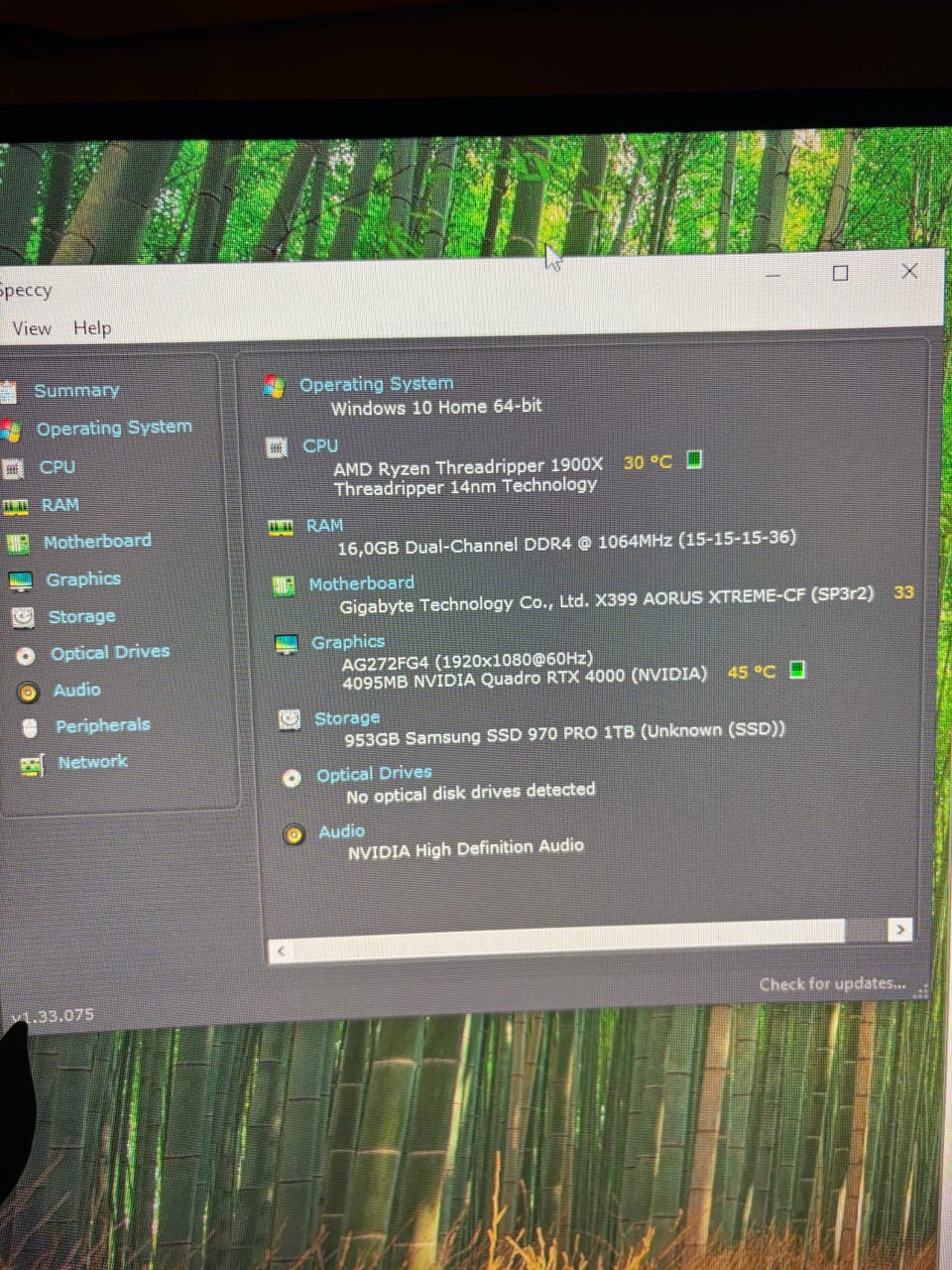Click the speaker icon beside sidebar Audio

pos(28,692)
